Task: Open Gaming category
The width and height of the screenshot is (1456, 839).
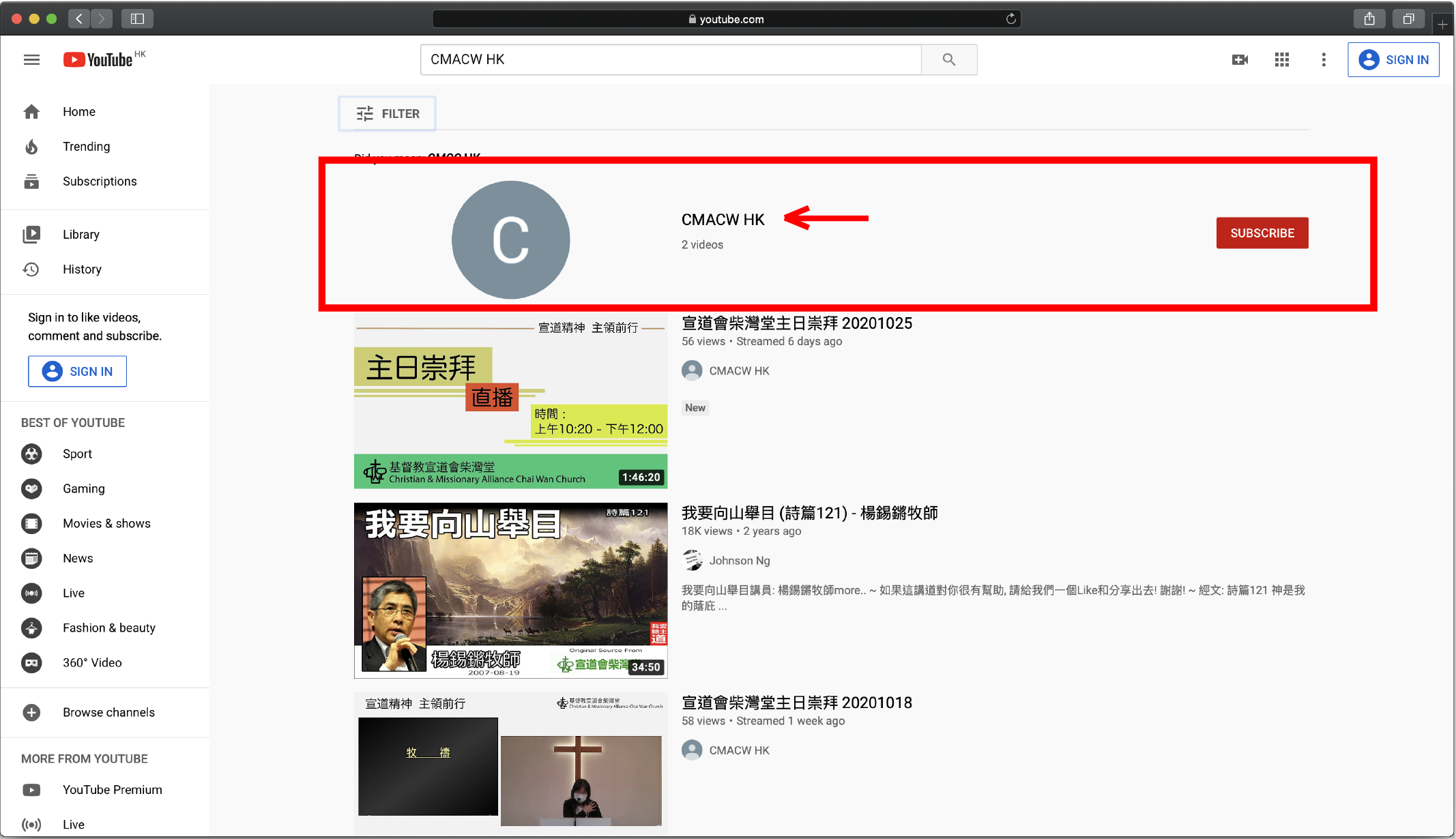Action: click(84, 489)
